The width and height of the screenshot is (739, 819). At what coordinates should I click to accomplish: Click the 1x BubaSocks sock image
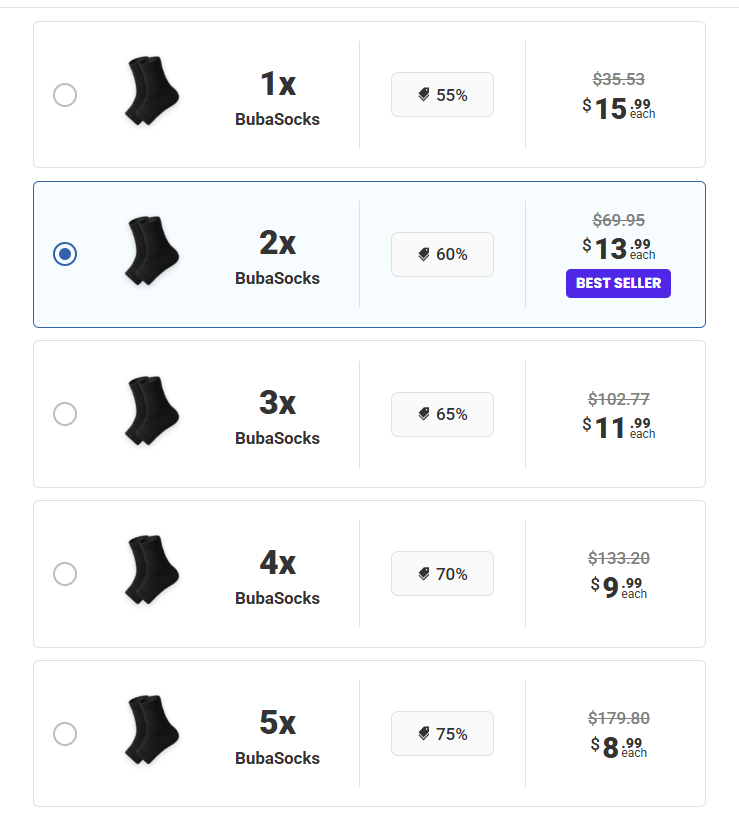tap(152, 92)
